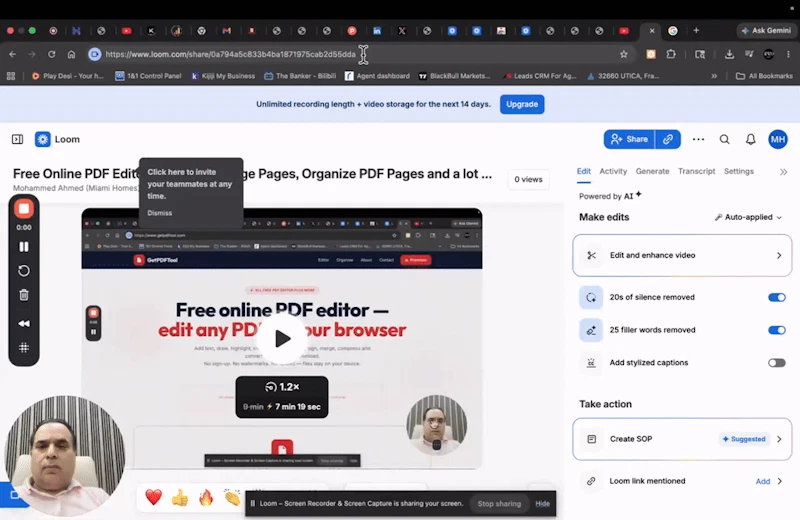Switch to the Settings tab
Viewport: 800px width, 520px height.
(x=738, y=171)
